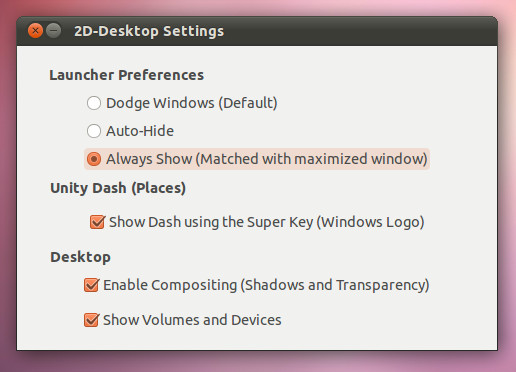The image size is (516, 372).
Task: Click the Auto-Hide label text
Action: pyautogui.click(x=140, y=131)
